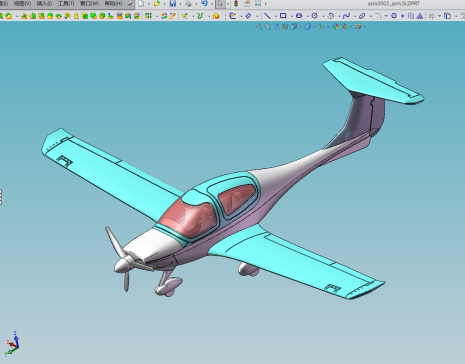Create a new document with the blank page icon
This screenshot has height=364, width=465.
(141, 4)
